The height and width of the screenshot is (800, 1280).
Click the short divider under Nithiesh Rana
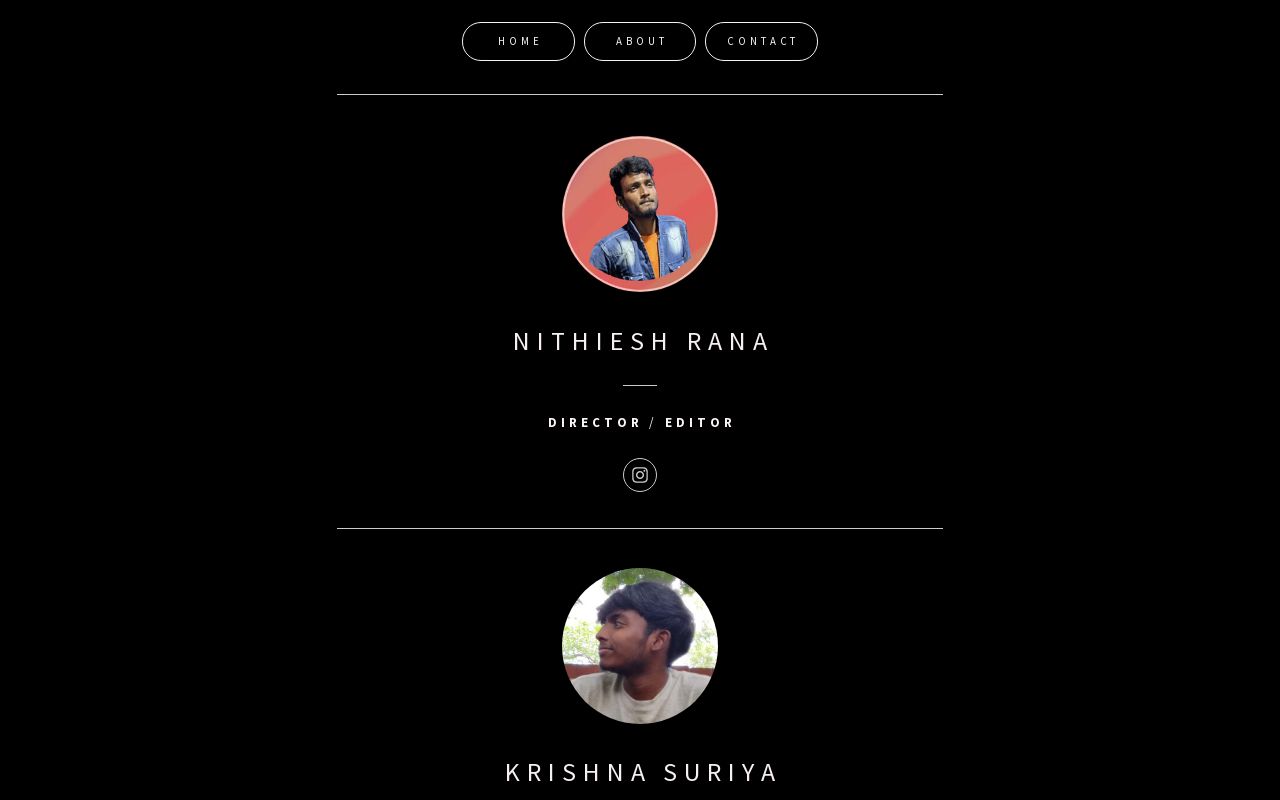[x=640, y=385]
